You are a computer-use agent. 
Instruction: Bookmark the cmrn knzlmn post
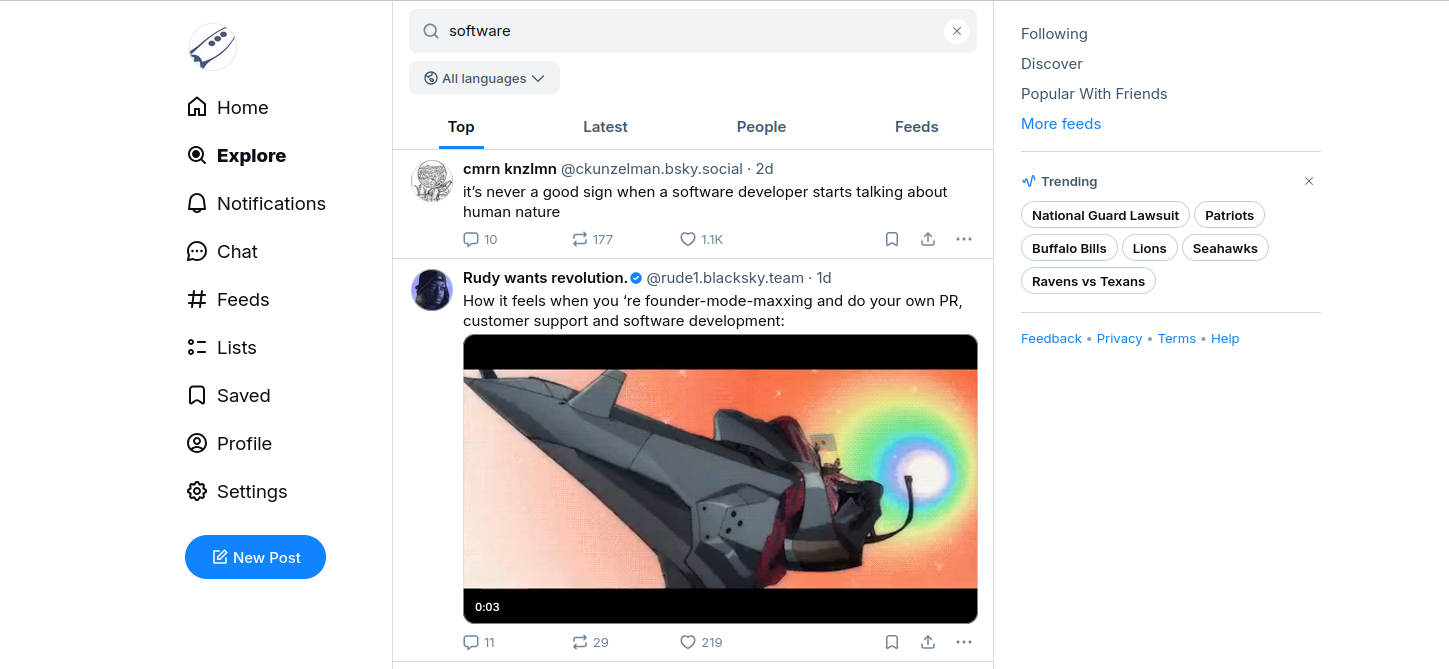pos(892,239)
